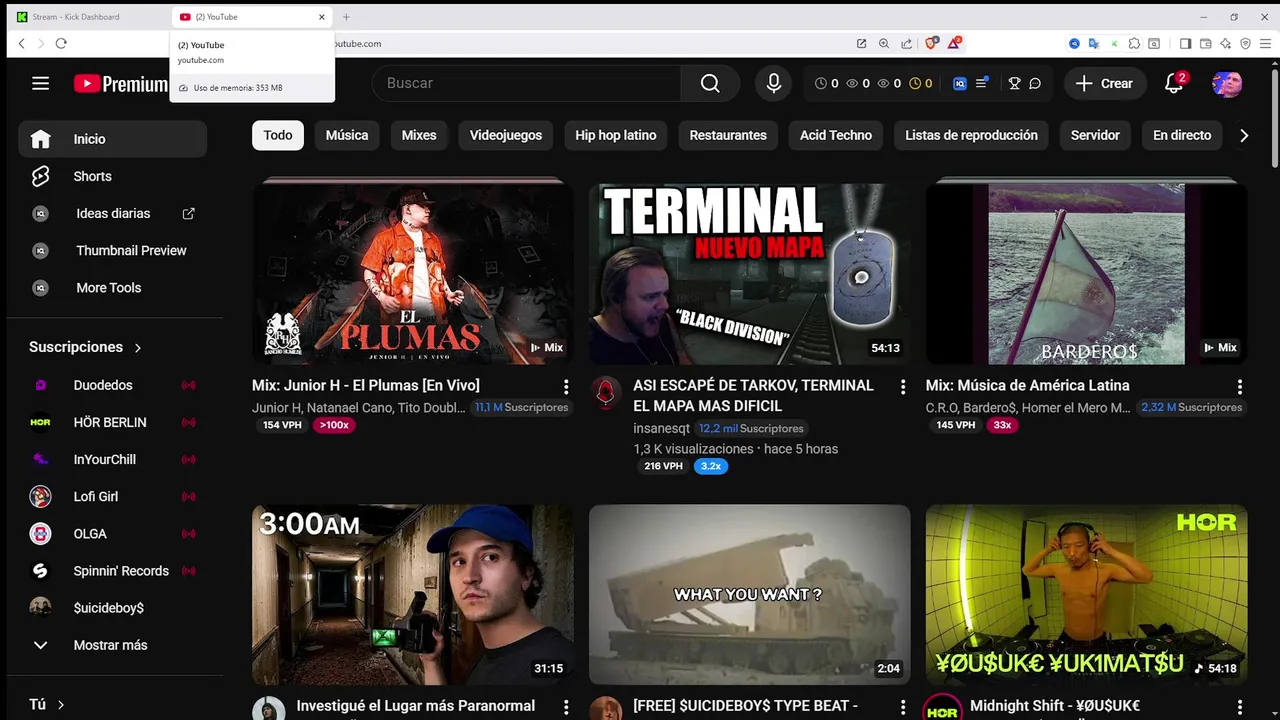Open the Brave VPN shield icon

click(x=1245, y=43)
